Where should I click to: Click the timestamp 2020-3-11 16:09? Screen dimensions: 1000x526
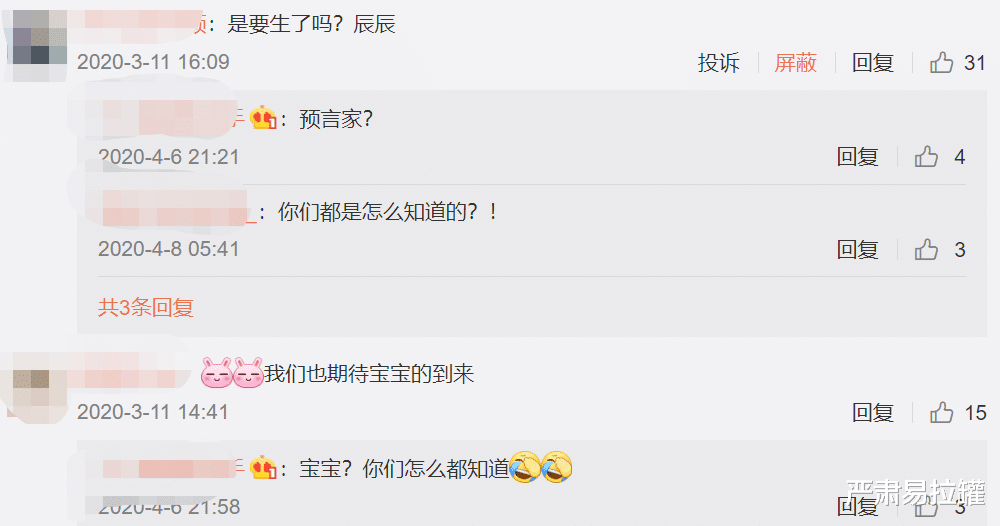point(153,62)
